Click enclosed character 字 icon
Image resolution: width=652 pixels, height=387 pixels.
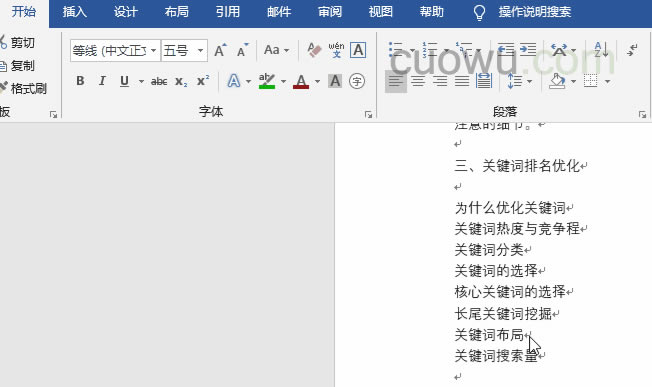pyautogui.click(x=357, y=81)
